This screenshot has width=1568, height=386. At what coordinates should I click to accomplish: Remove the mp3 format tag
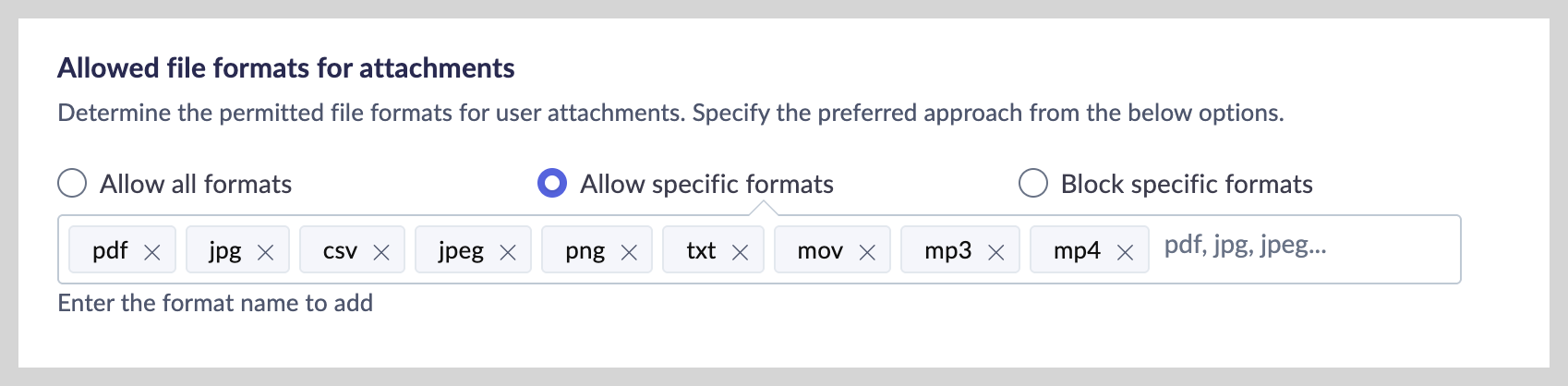coord(995,252)
